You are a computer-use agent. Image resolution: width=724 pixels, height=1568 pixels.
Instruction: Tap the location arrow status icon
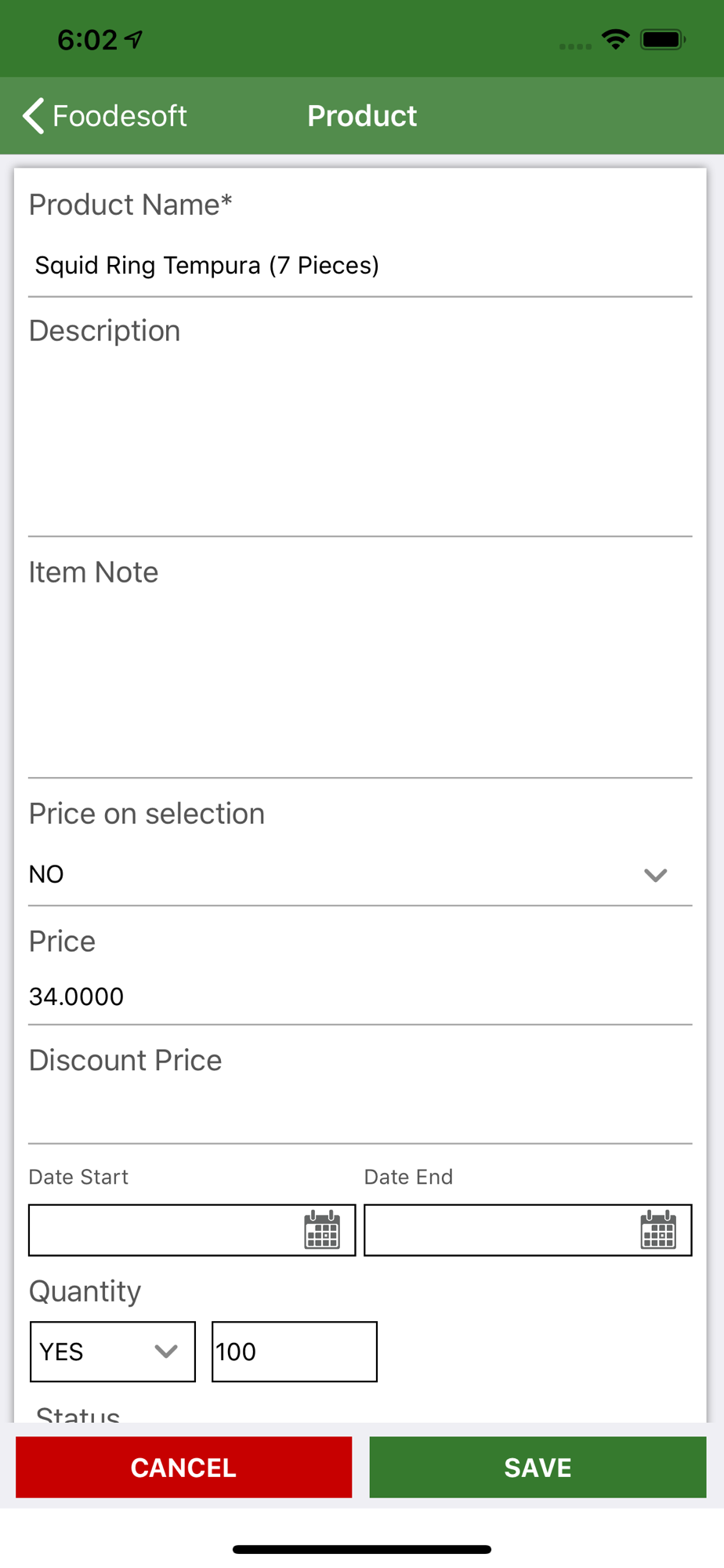[135, 39]
